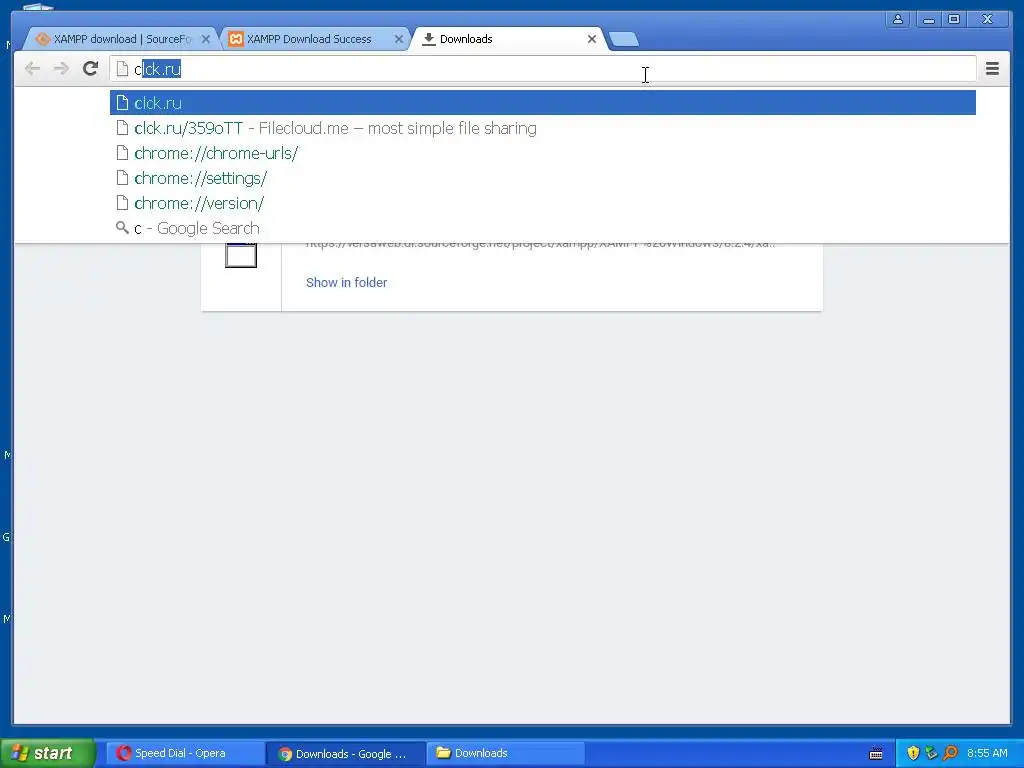The image size is (1024, 768).
Task: Click the 8:55 AM system clock
Action: tap(987, 753)
